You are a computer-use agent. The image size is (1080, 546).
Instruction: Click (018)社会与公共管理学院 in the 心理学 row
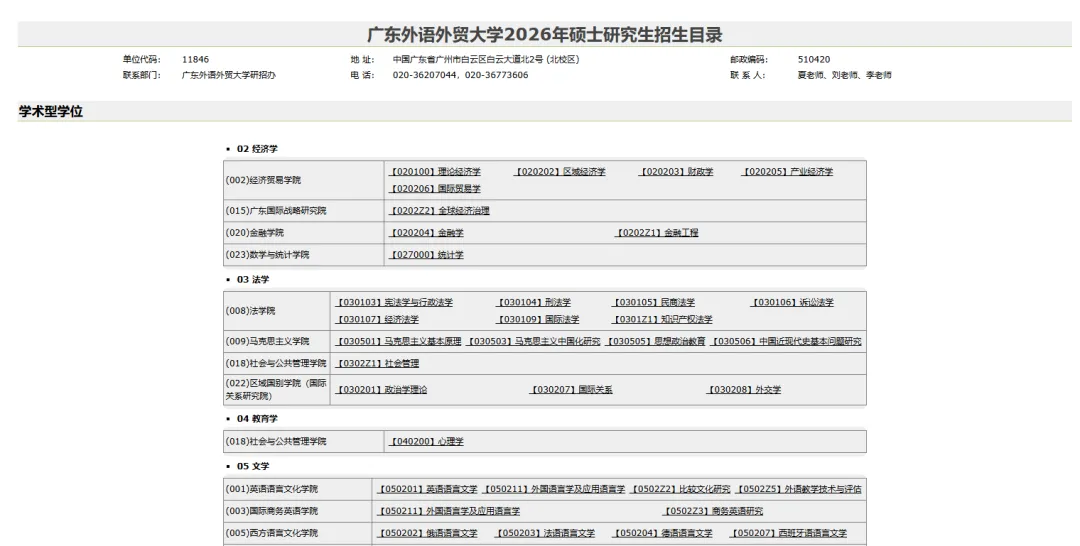[304, 442]
